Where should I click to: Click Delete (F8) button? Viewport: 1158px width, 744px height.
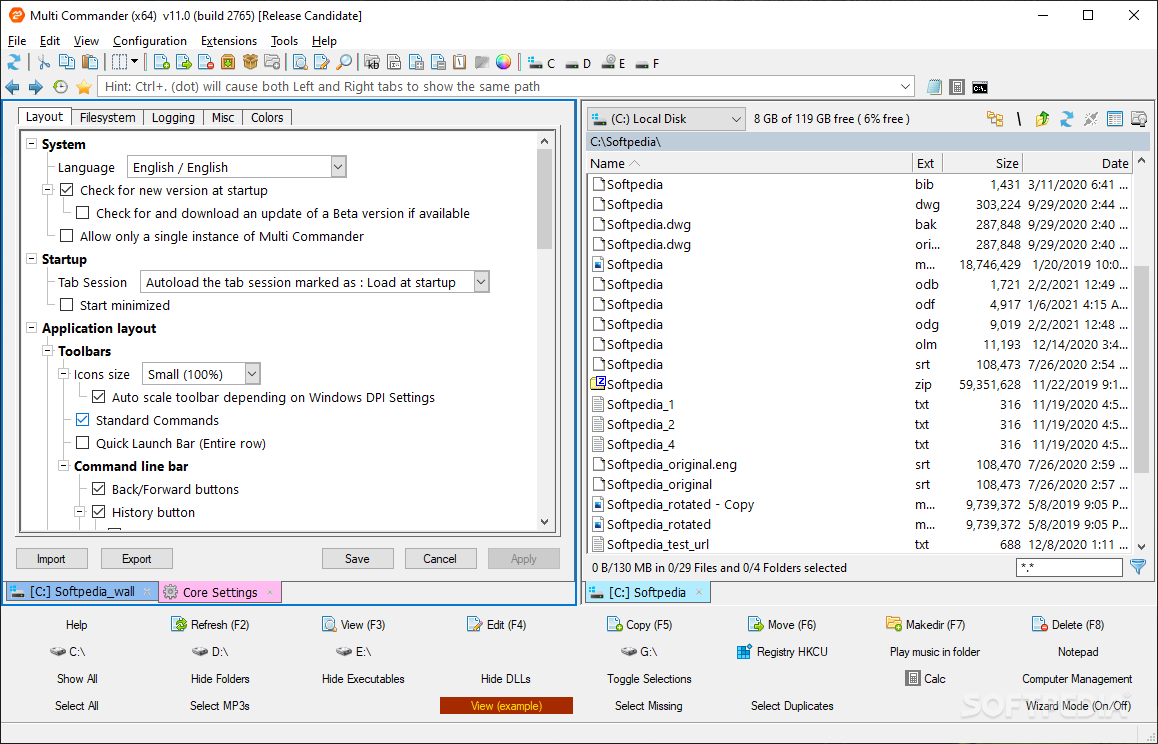[x=1068, y=624]
